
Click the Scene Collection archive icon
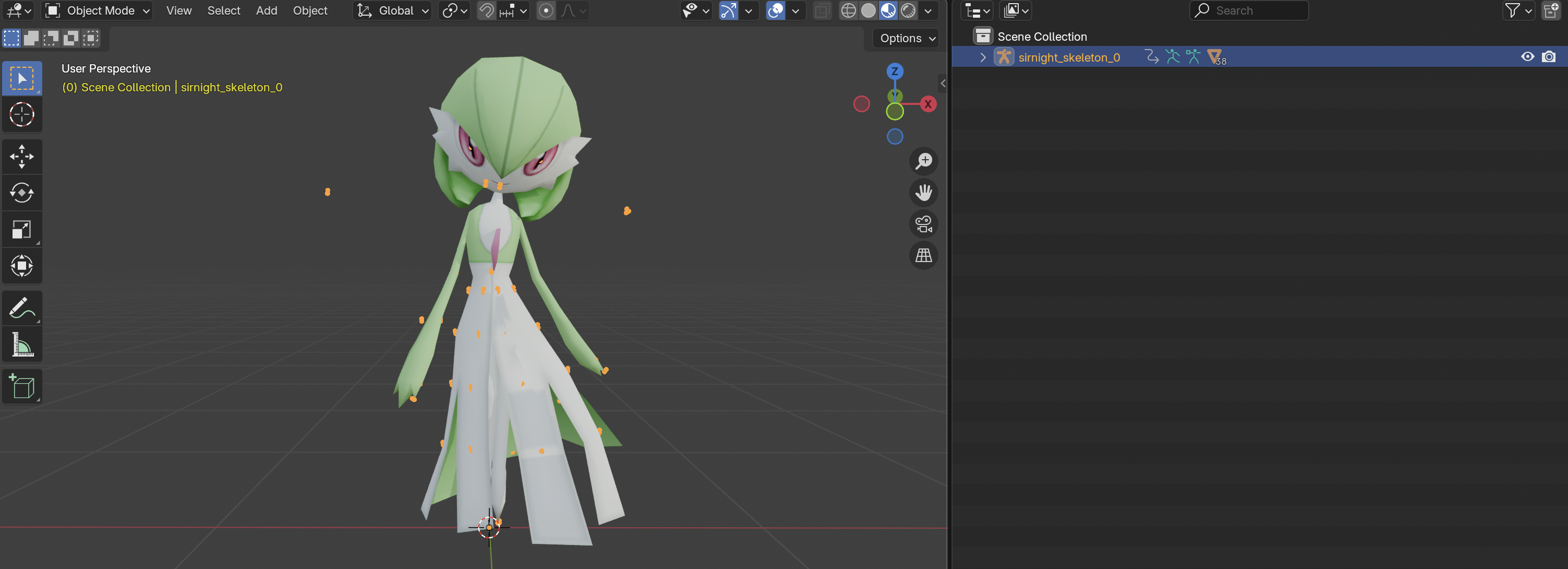click(x=983, y=37)
